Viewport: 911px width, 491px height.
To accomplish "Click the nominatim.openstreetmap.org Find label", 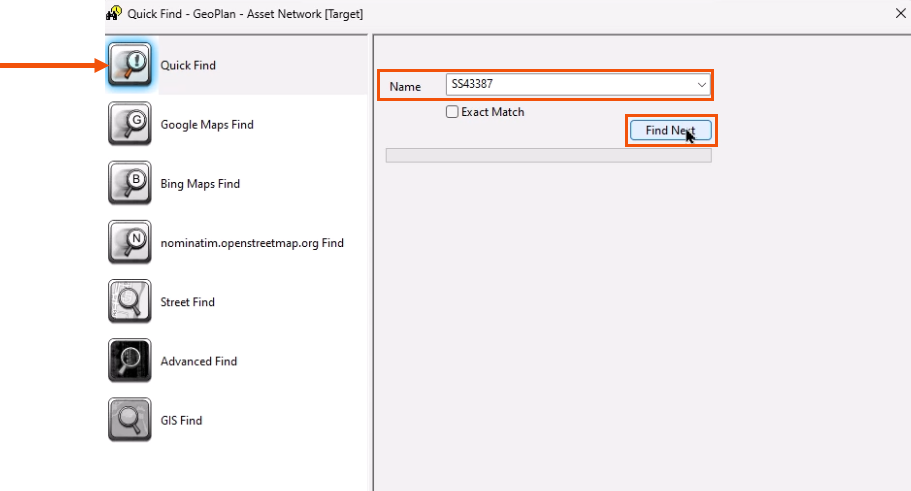I will point(252,243).
